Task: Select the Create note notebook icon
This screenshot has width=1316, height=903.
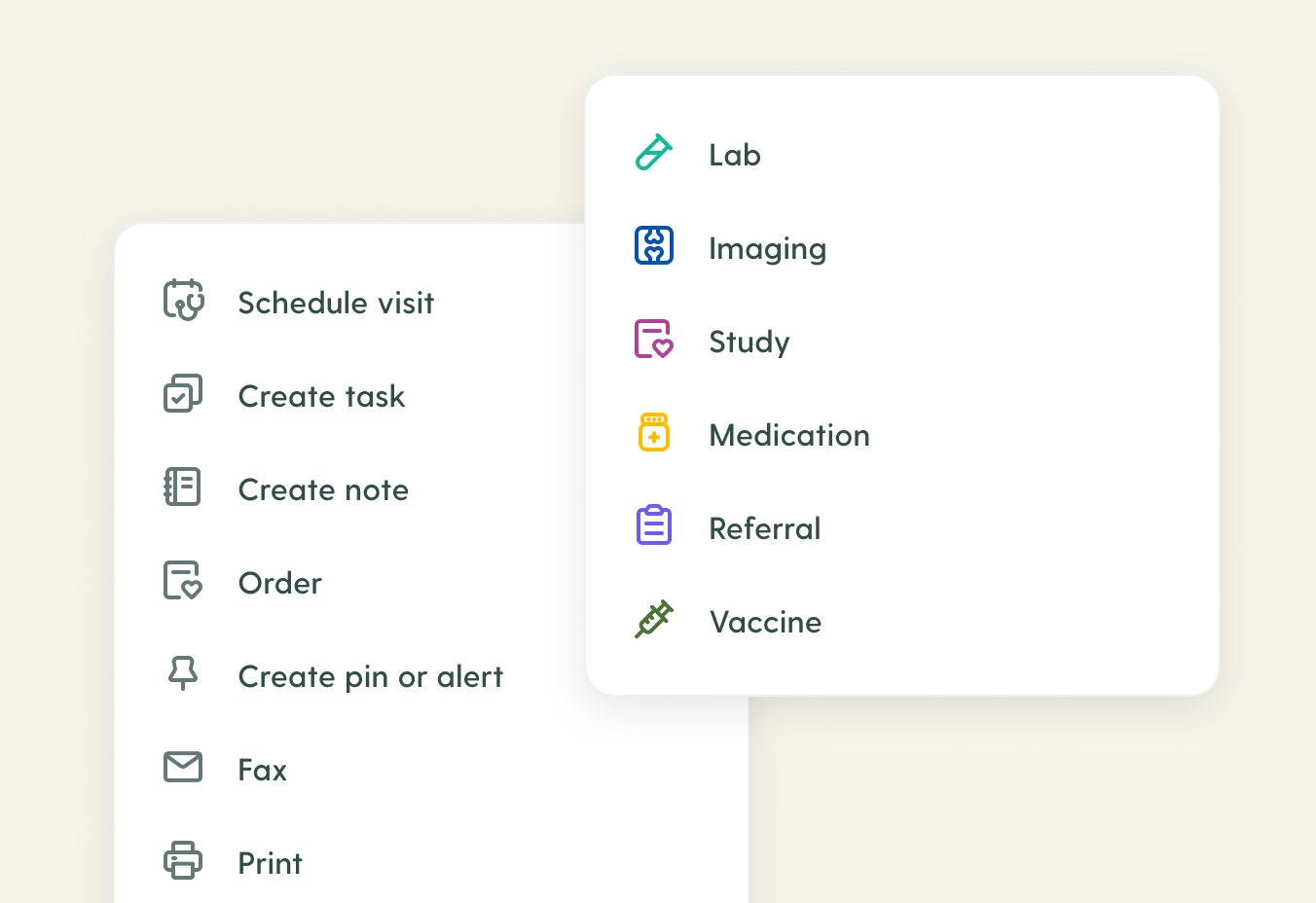Action: pos(183,487)
